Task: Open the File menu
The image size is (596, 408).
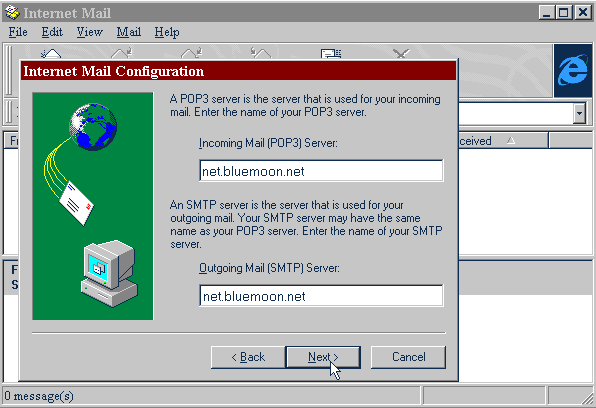Action: click(x=18, y=32)
